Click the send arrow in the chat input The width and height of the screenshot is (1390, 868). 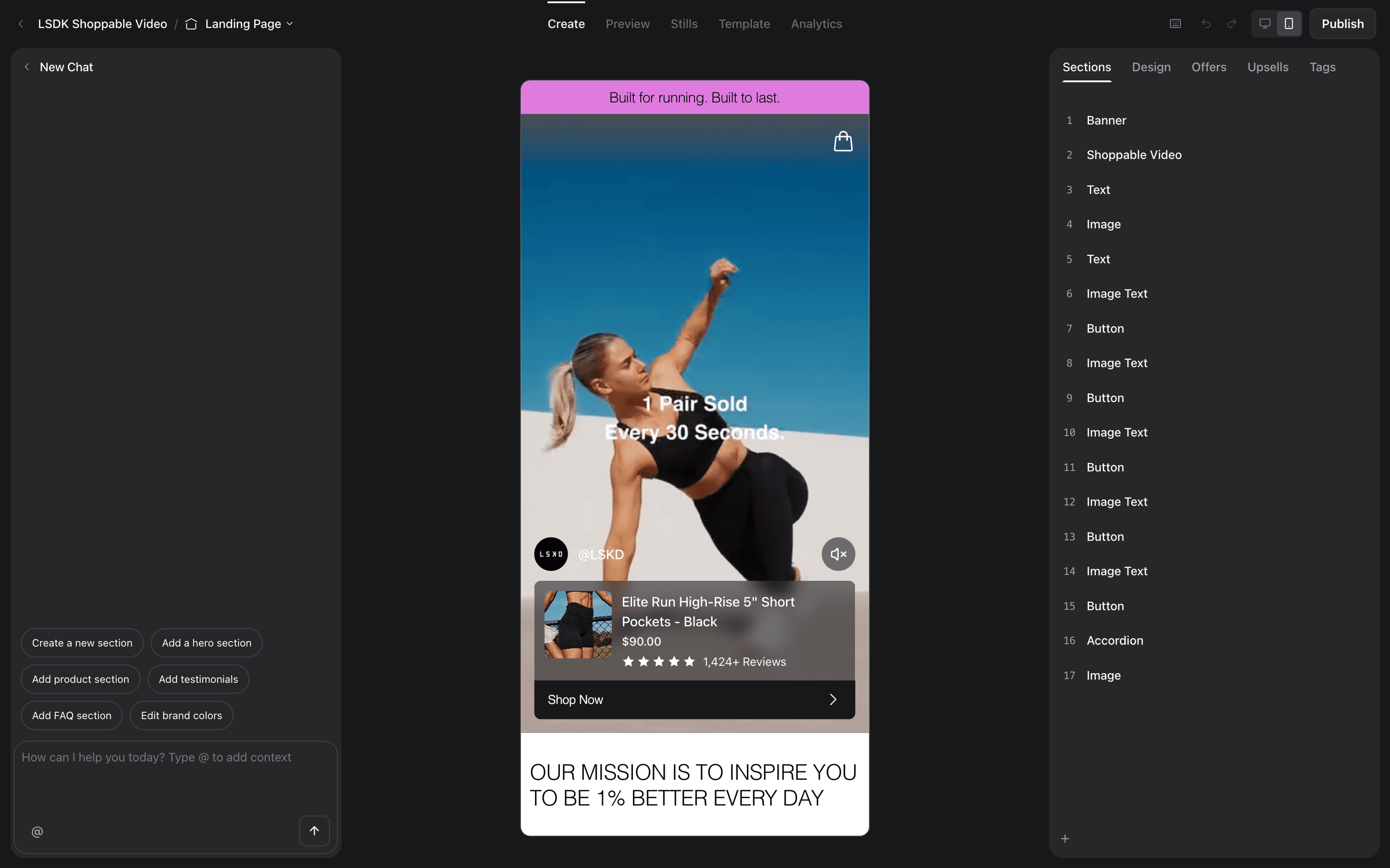click(x=314, y=831)
